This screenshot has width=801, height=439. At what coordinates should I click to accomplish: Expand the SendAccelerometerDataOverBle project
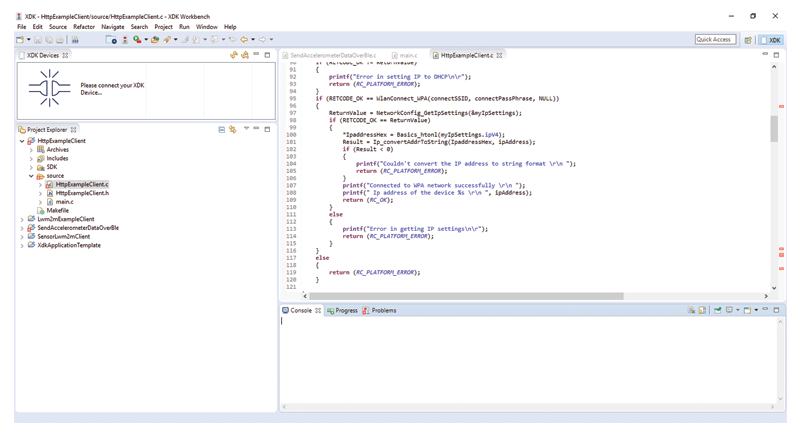tap(22, 228)
